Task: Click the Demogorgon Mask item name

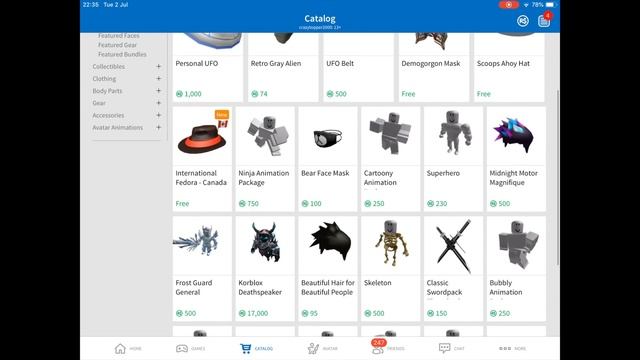Action: tap(431, 63)
